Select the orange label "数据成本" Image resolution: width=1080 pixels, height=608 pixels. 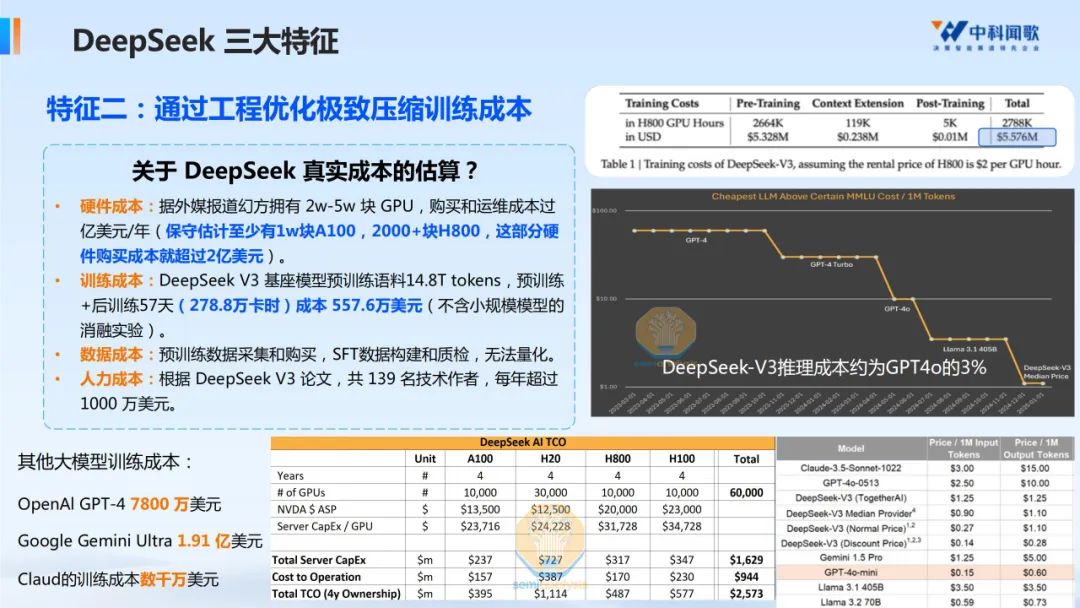pyautogui.click(x=111, y=355)
